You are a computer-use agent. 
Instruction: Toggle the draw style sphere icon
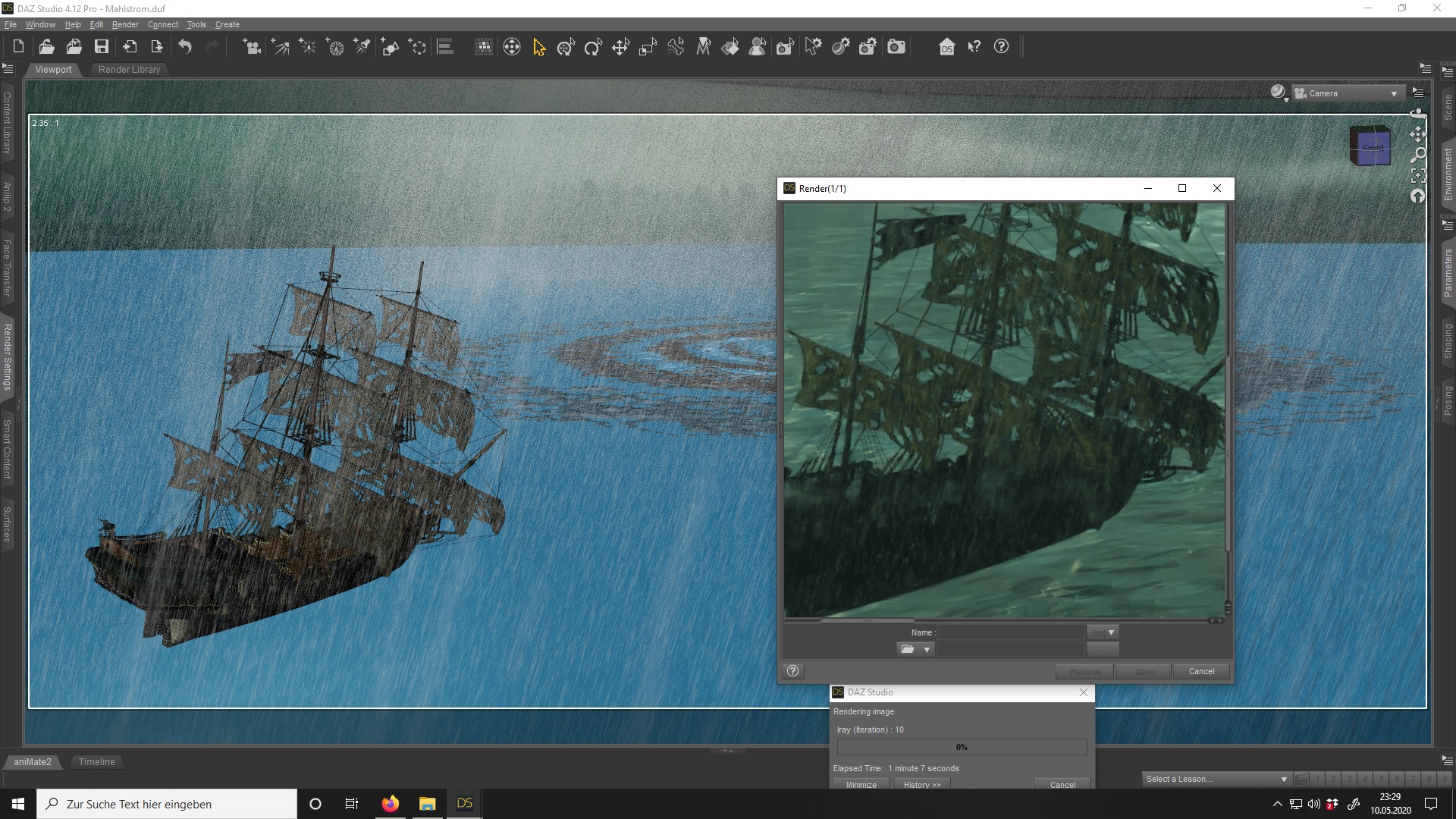pos(1278,93)
